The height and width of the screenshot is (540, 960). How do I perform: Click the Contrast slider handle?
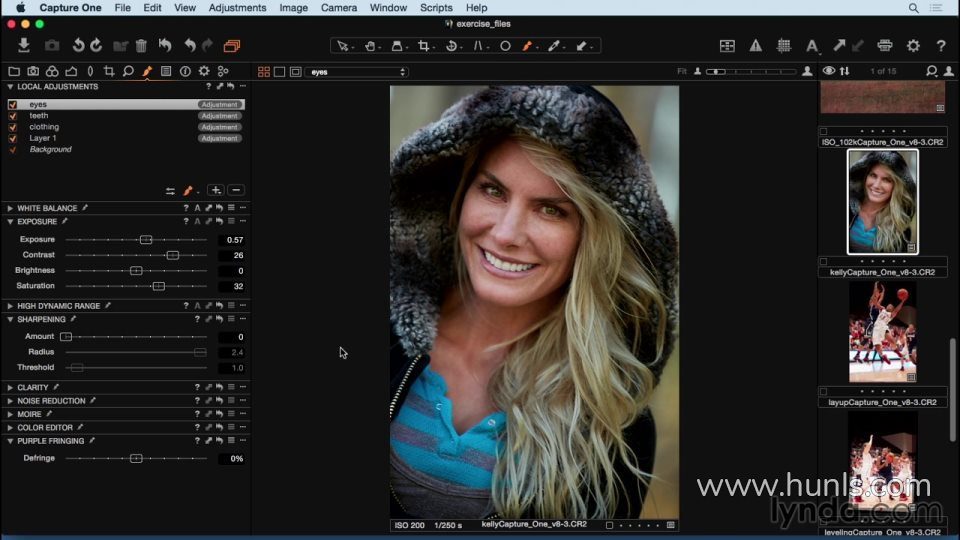pyautogui.click(x=172, y=255)
